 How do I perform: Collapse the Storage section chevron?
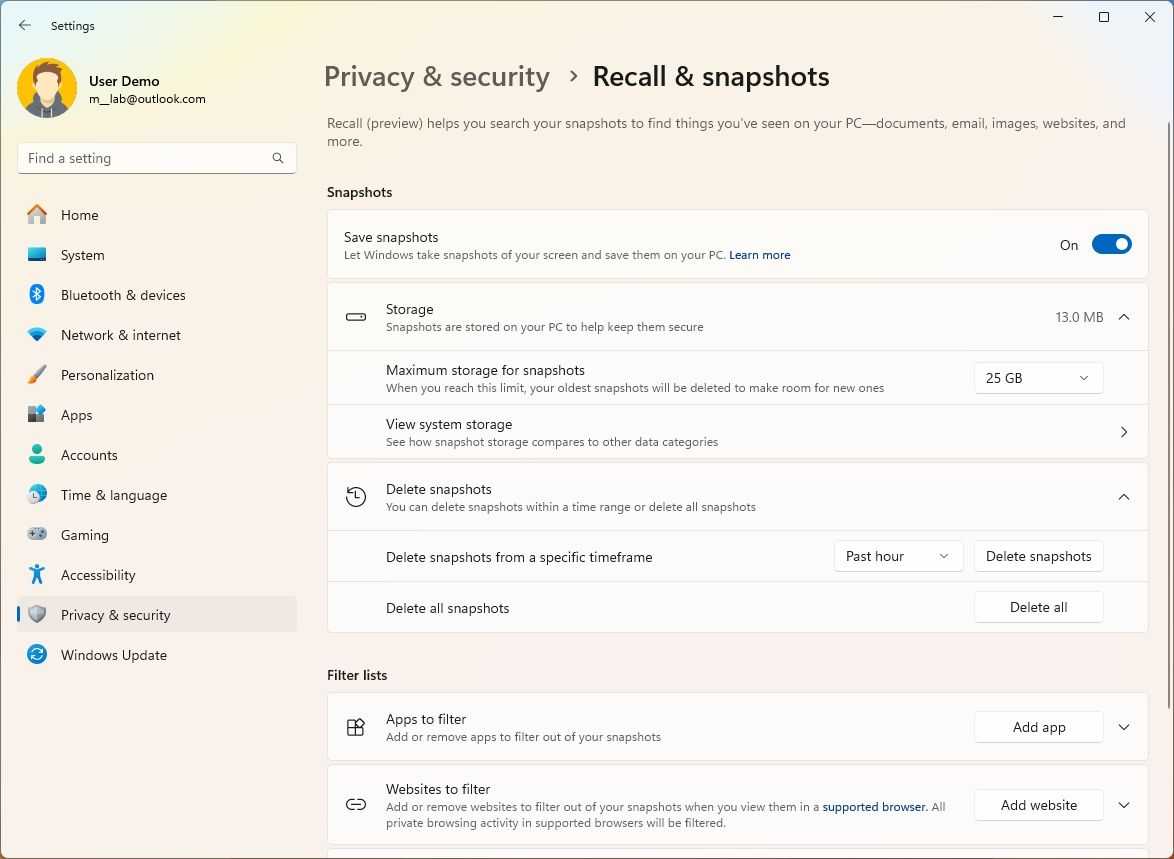1123,317
